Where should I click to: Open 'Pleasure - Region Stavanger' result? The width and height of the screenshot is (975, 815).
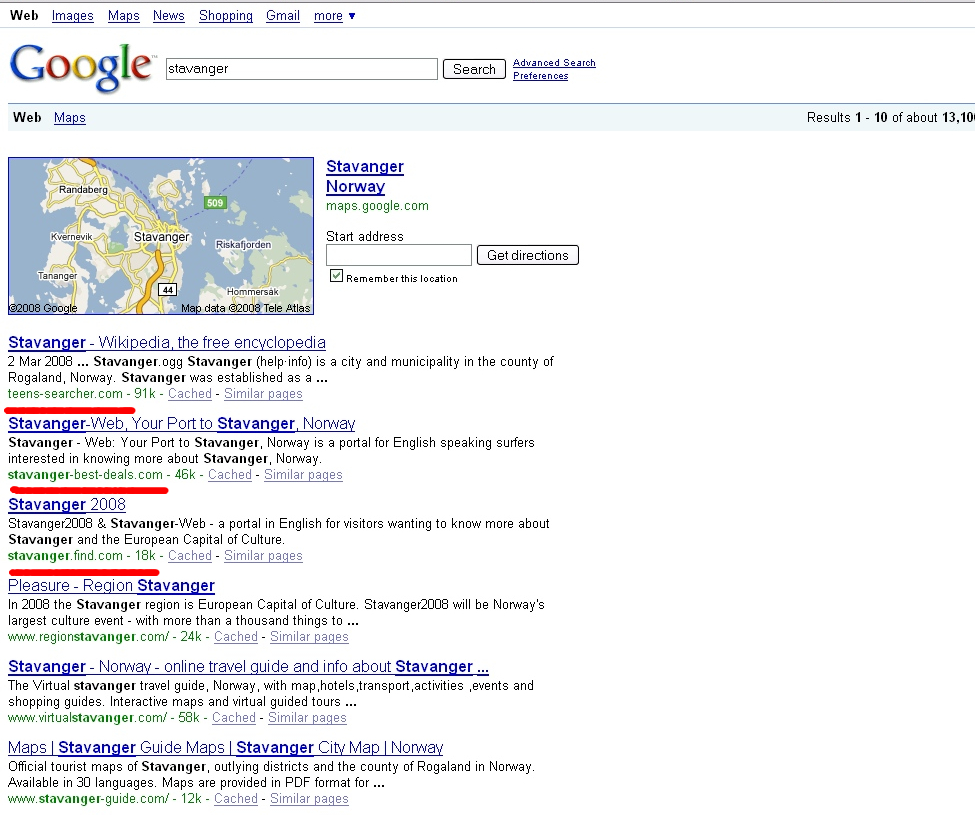coord(111,586)
